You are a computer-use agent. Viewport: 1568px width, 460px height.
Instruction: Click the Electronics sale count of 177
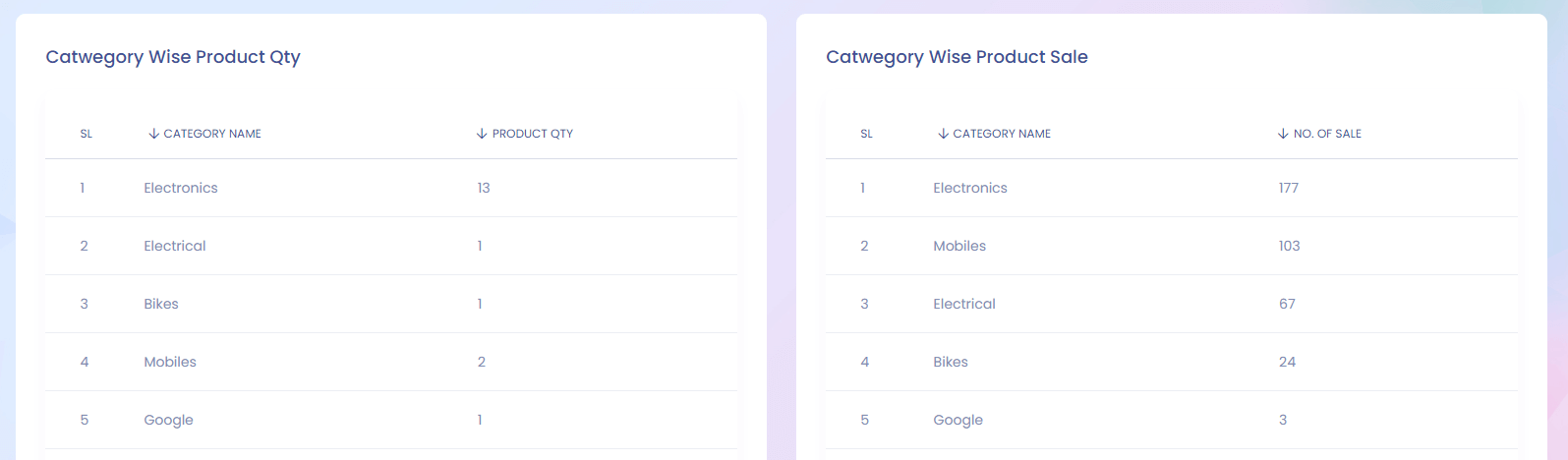pos(1289,188)
